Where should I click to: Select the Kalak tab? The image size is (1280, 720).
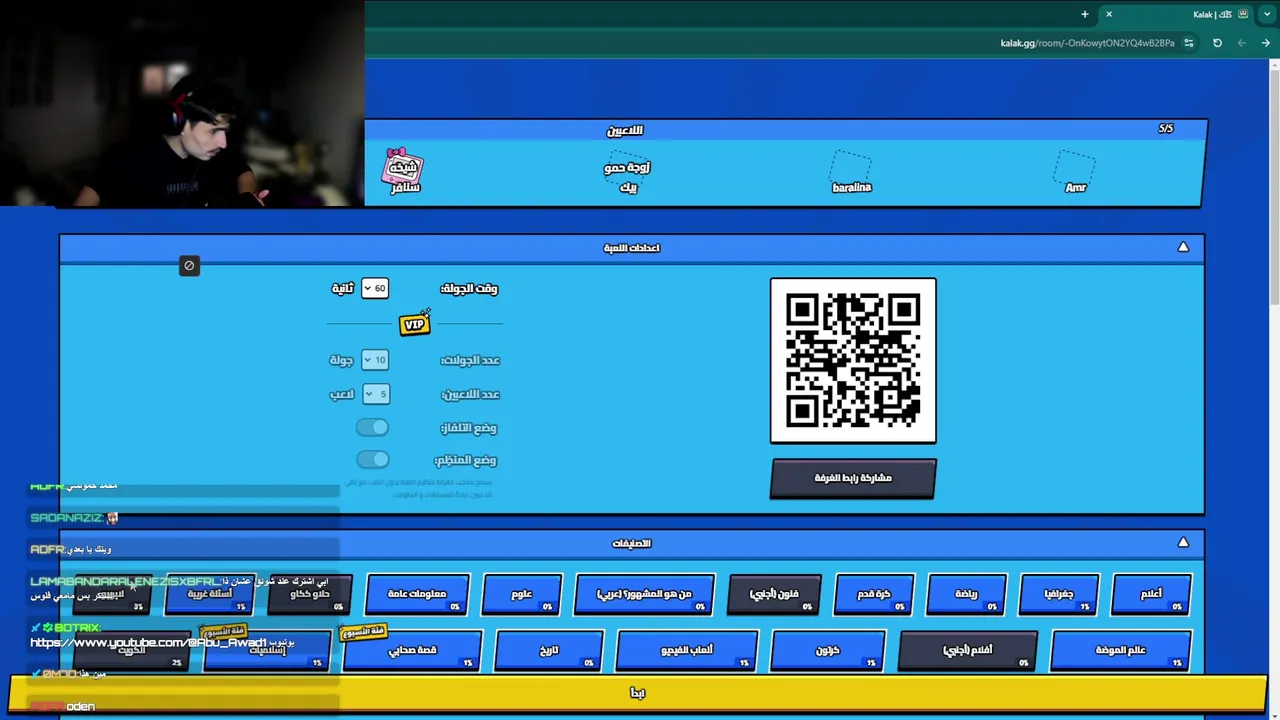click(x=1186, y=14)
